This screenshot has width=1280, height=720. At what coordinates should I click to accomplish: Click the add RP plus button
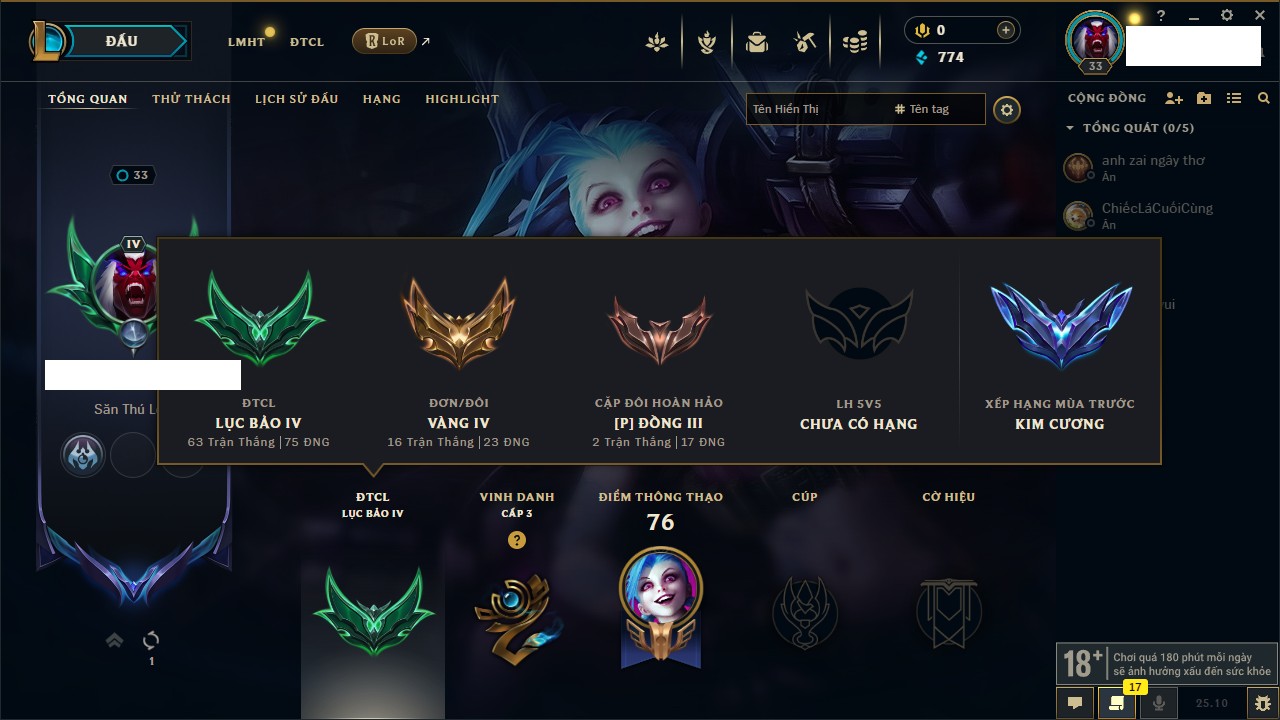click(1005, 30)
